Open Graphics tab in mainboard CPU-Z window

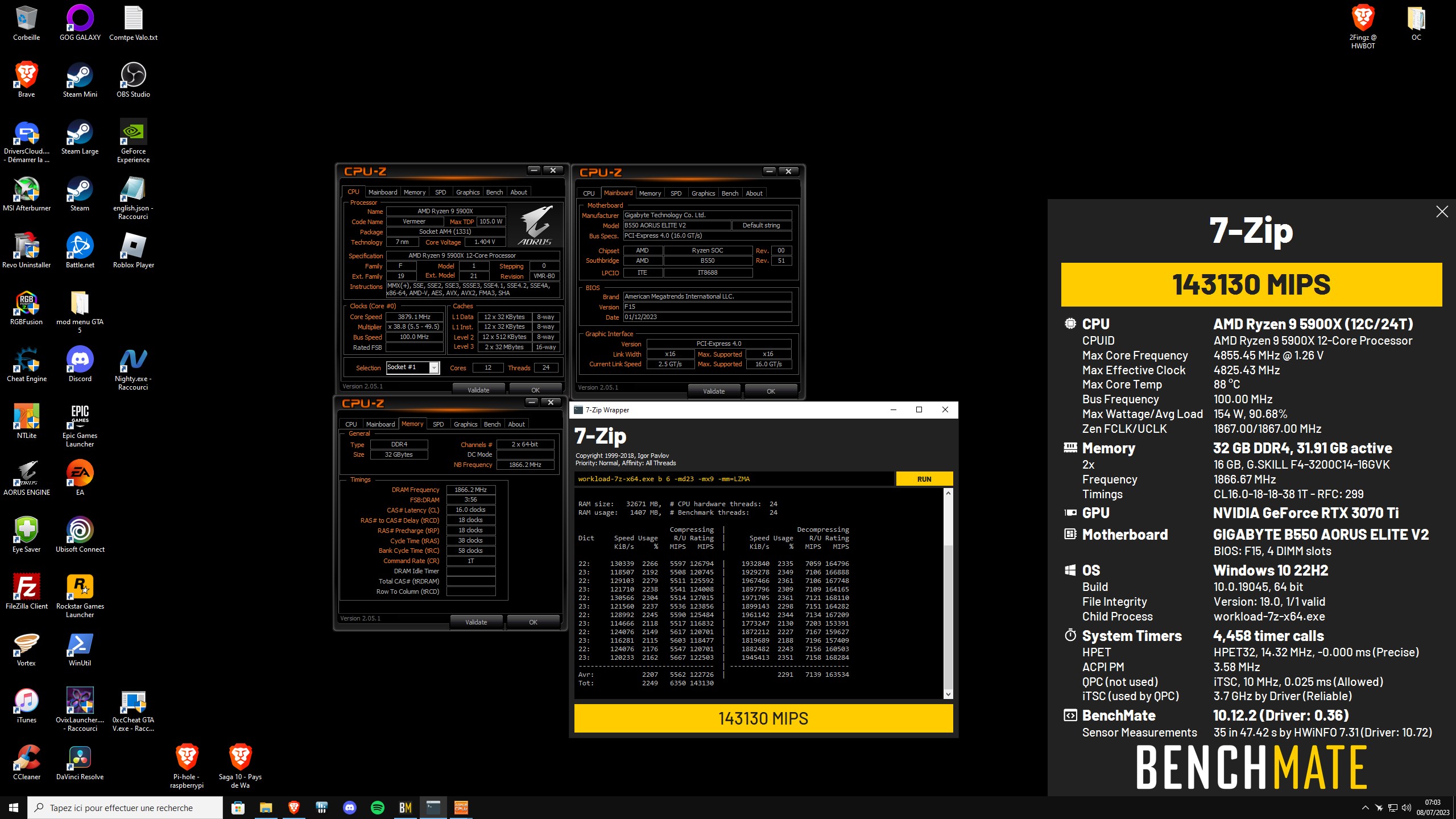tap(703, 193)
